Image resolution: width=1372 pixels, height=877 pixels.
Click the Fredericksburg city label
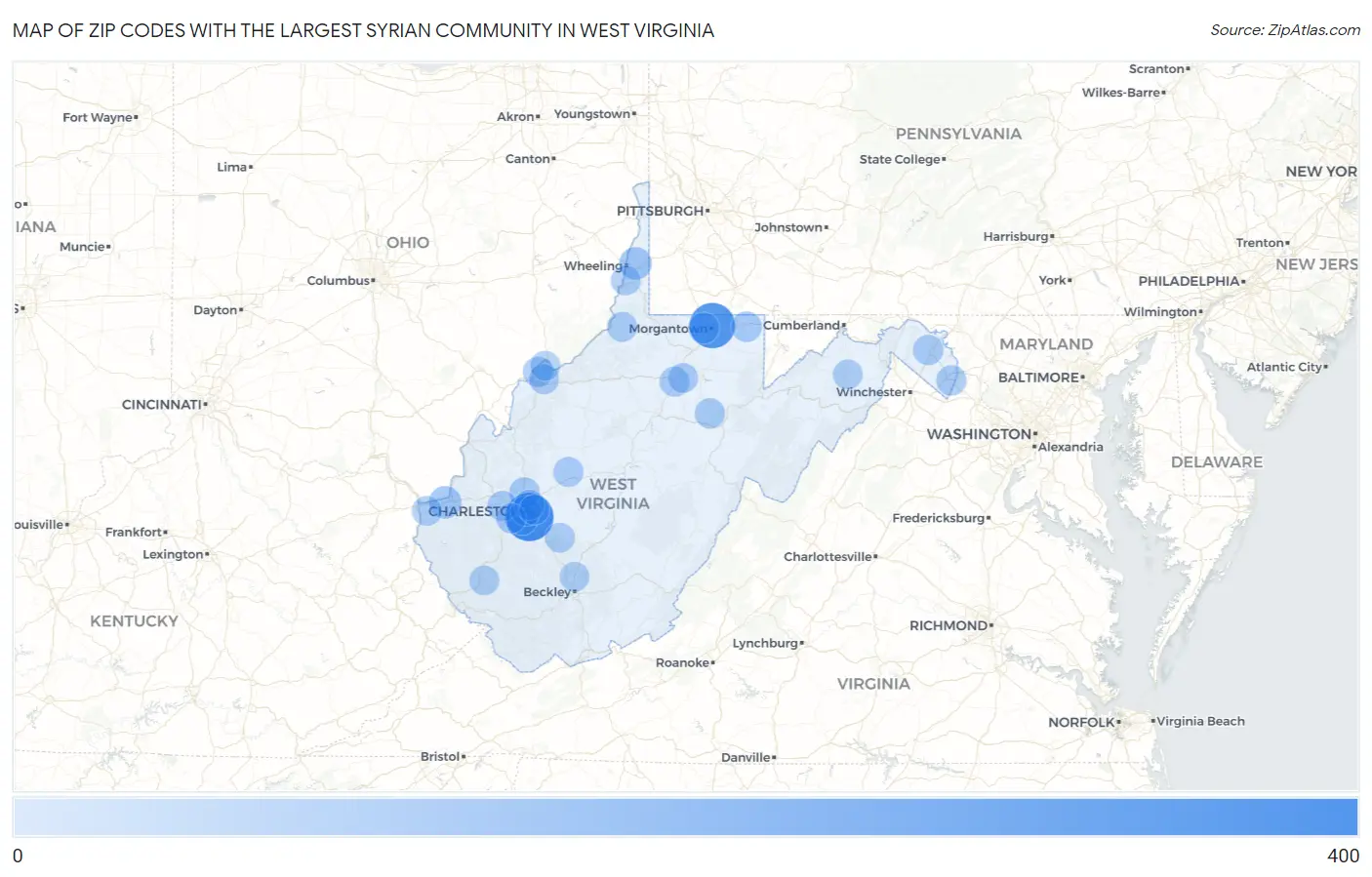pos(938,518)
